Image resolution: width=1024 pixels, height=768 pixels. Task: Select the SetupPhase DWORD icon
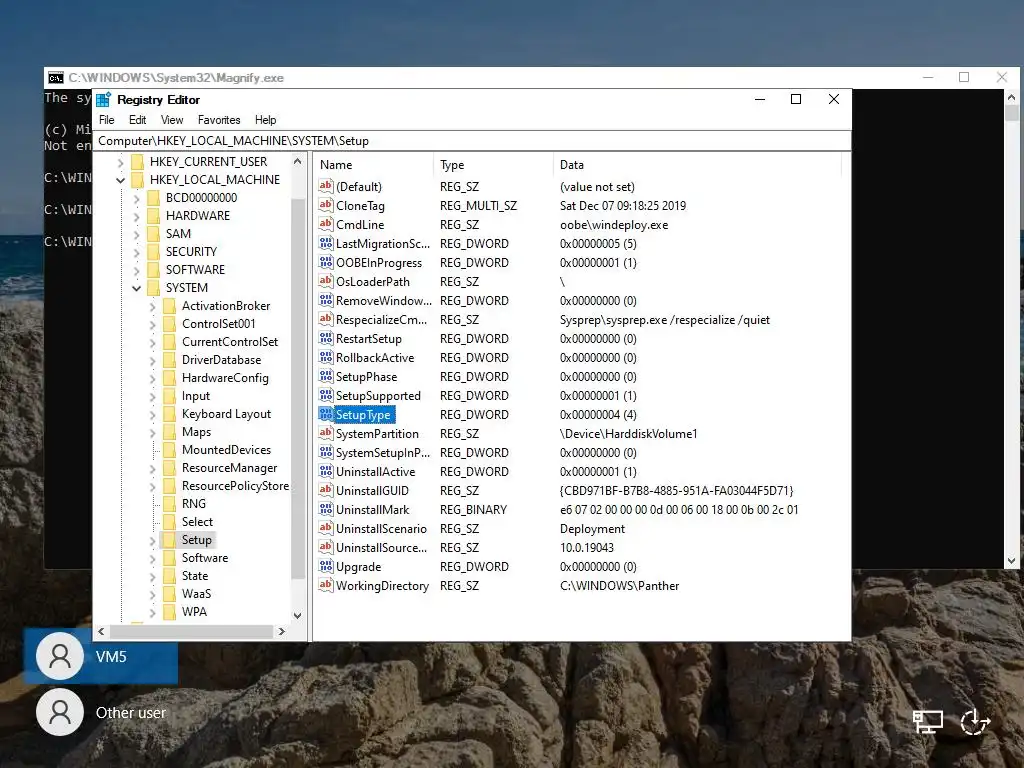coord(325,376)
